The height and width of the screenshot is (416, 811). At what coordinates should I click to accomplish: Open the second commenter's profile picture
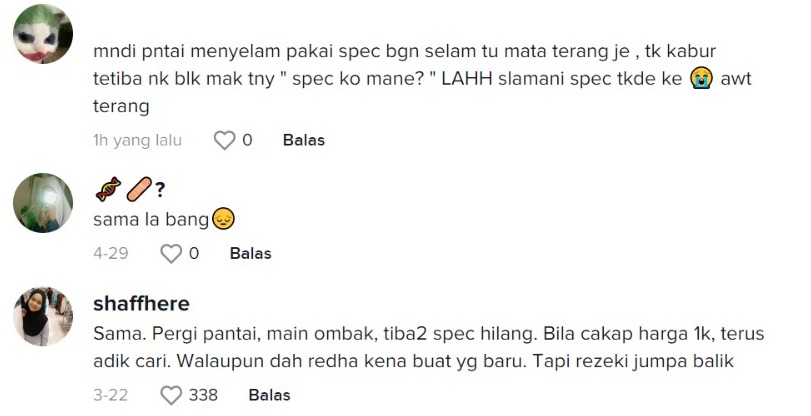(43, 203)
